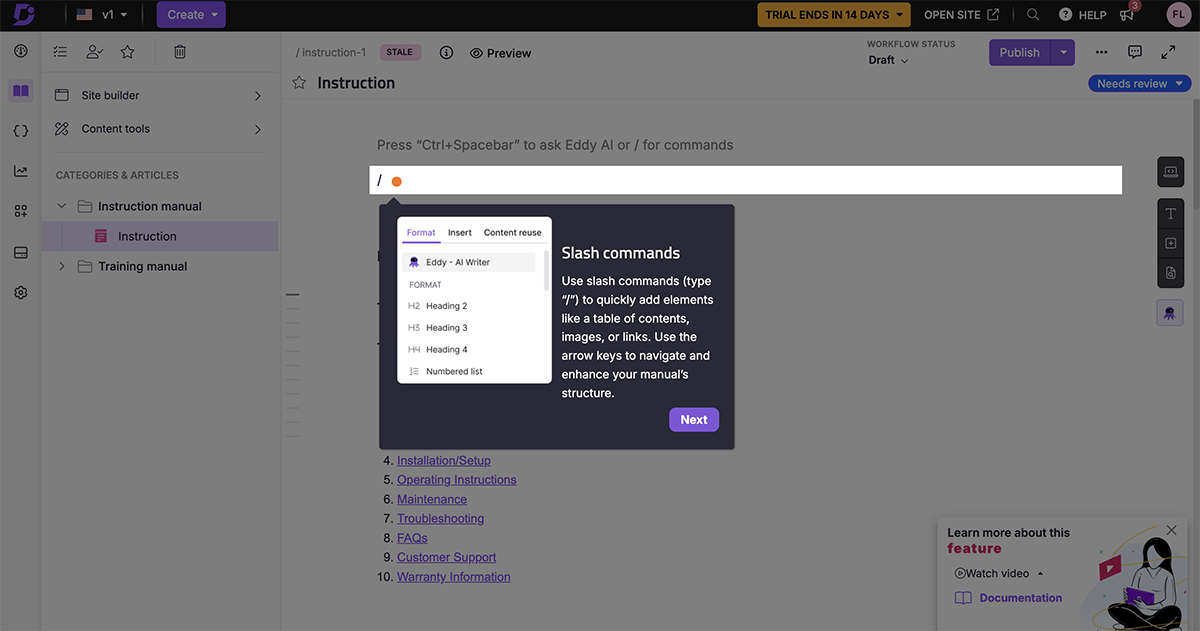Open the Needs review dropdown
The image size is (1200, 631).
(1139, 84)
